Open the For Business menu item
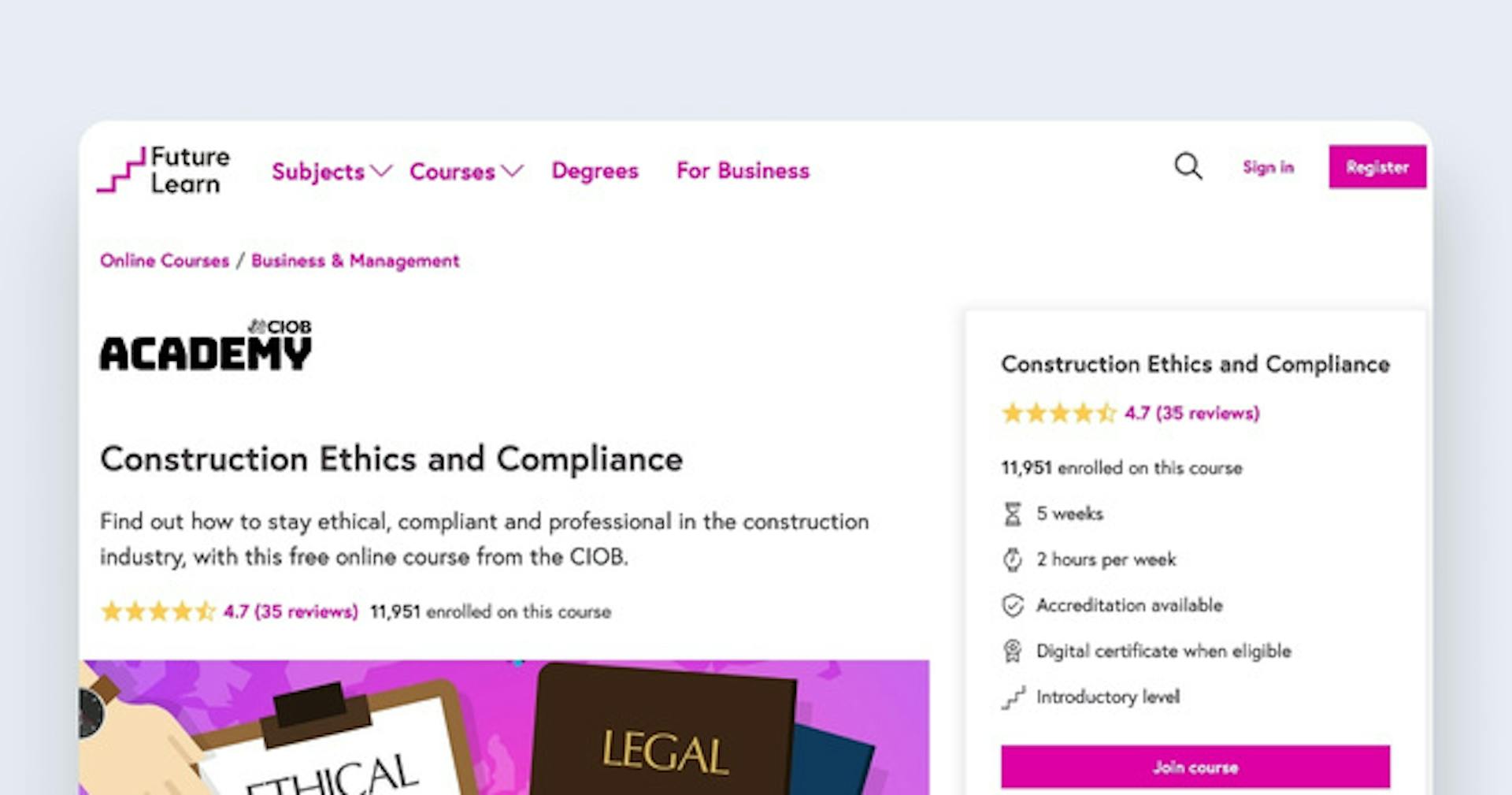Image resolution: width=1512 pixels, height=795 pixels. pyautogui.click(x=743, y=170)
